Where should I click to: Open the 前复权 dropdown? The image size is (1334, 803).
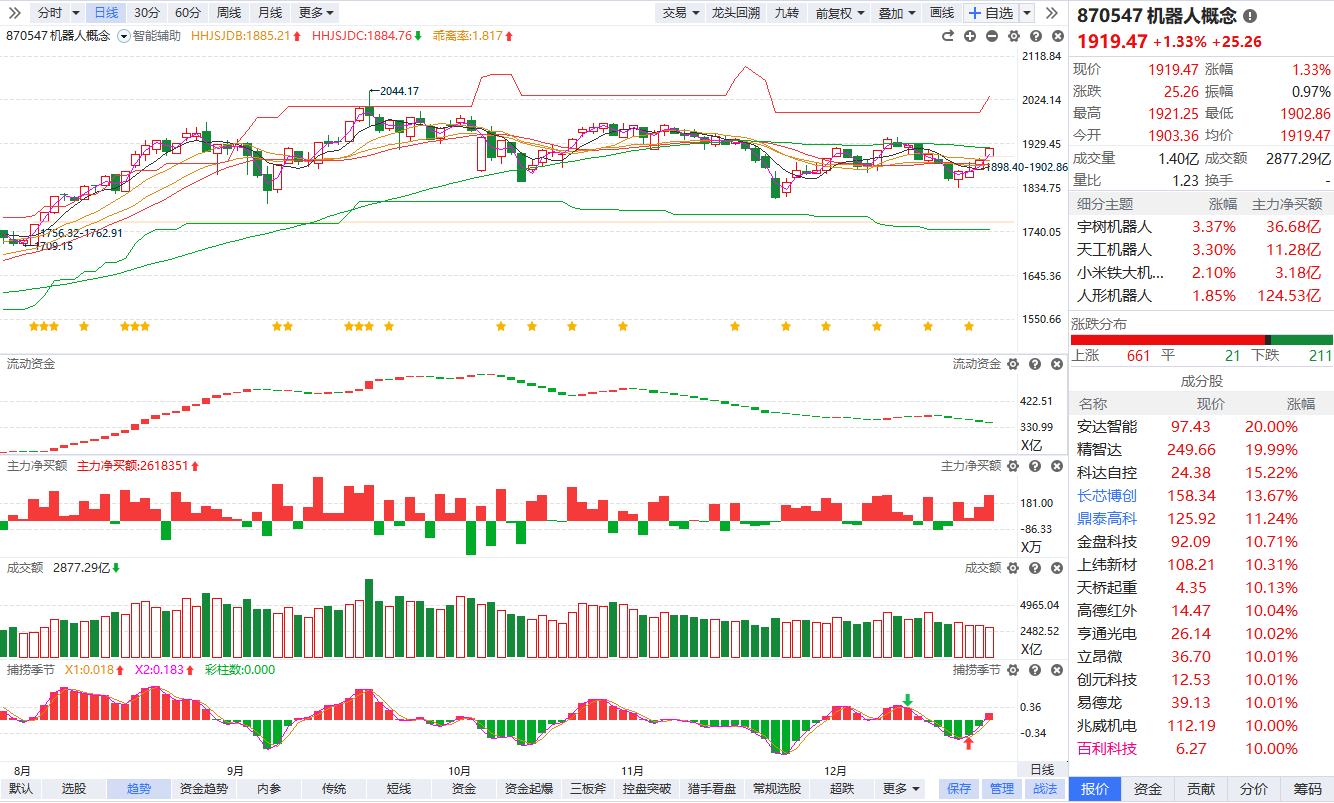[x=838, y=13]
